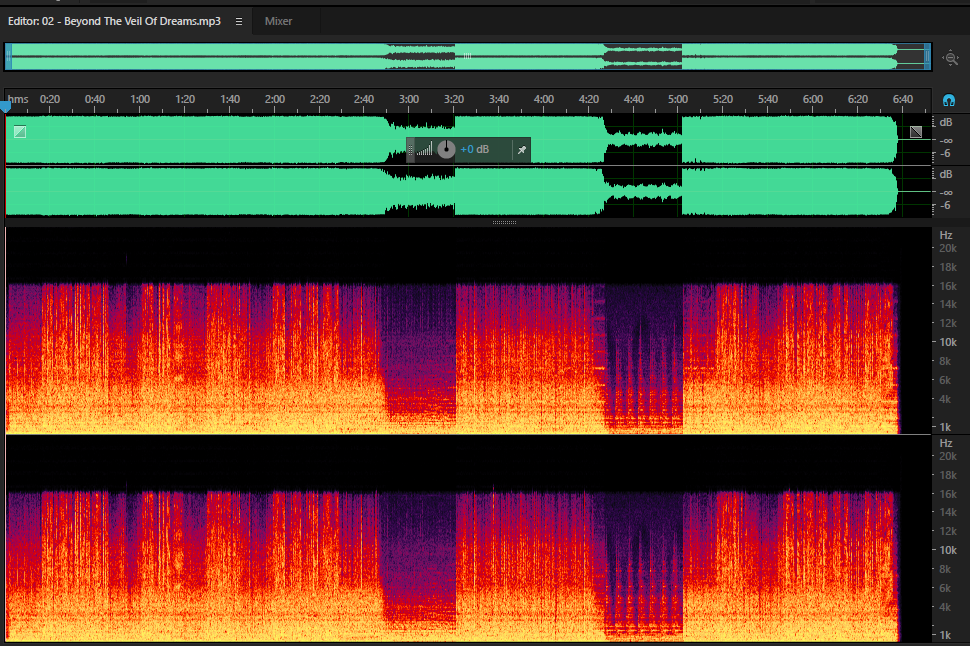Select the Editor: 02 - Beyond The Veil Of Dreams.mp3 tab
Image resolution: width=970 pixels, height=646 pixels.
coord(114,21)
